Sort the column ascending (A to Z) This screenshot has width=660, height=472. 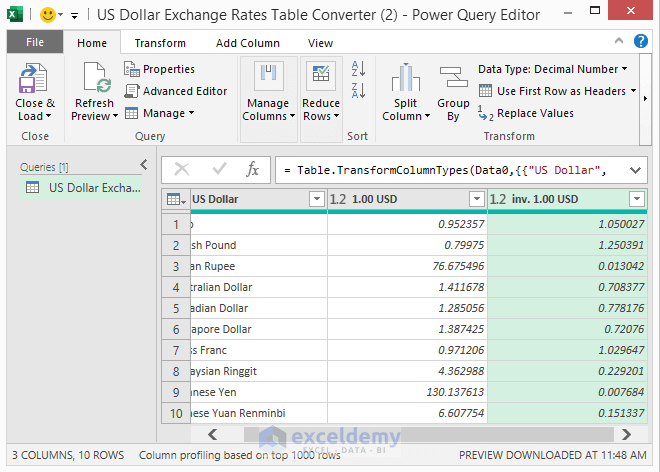coord(358,69)
